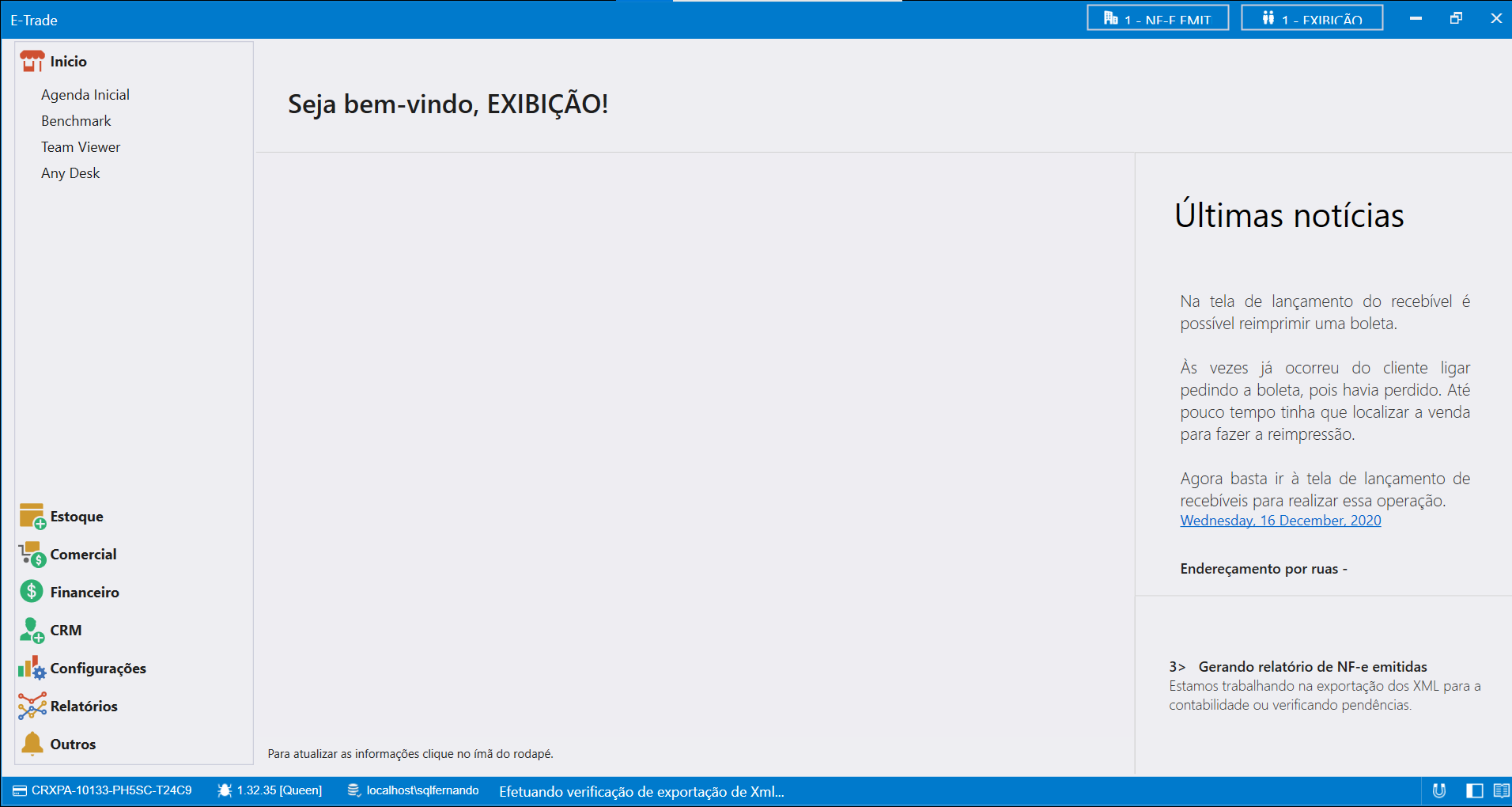Click the Configurações chart gear icon
The image size is (1512, 807).
pyautogui.click(x=32, y=669)
